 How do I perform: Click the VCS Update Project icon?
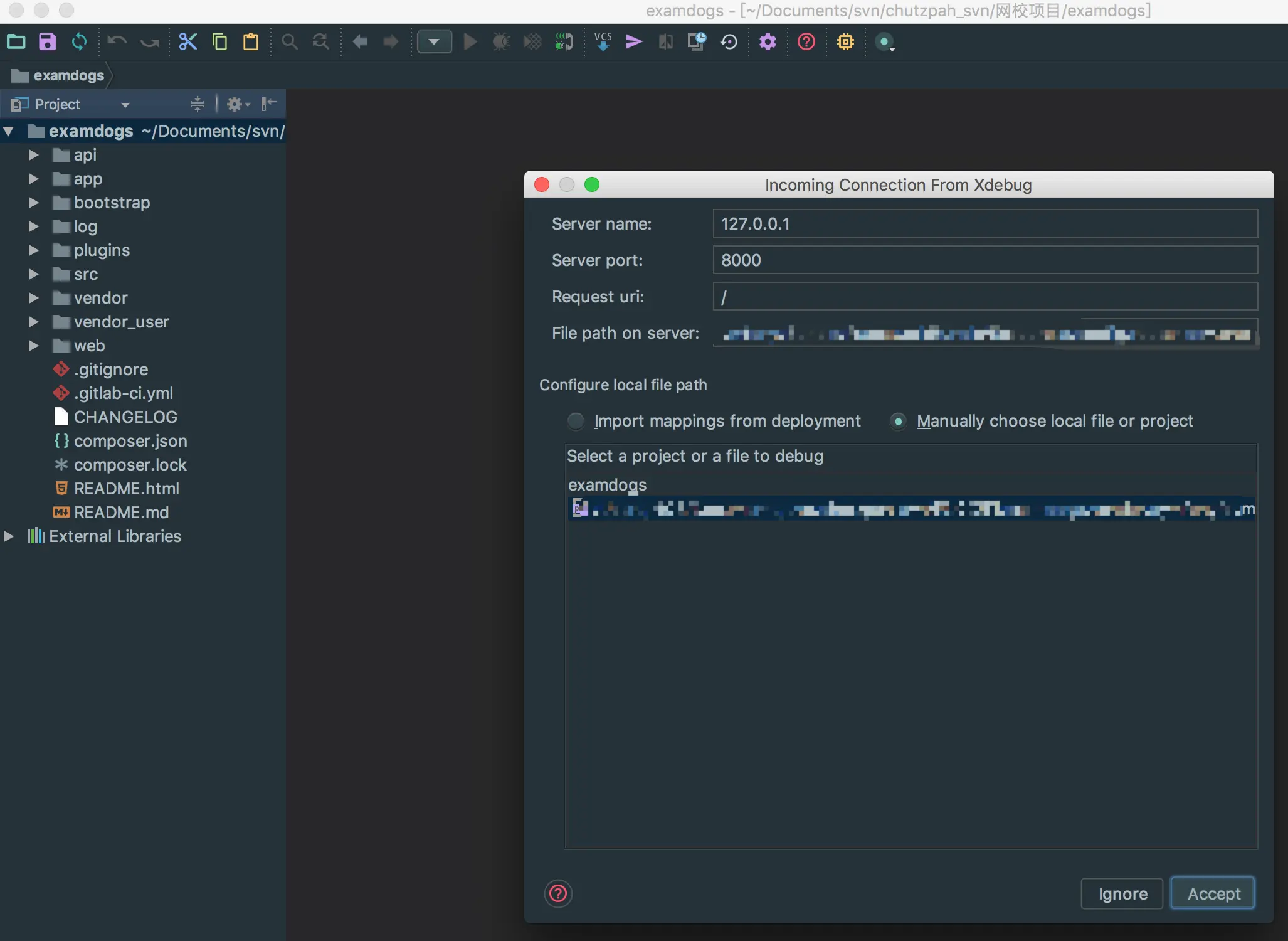[603, 42]
